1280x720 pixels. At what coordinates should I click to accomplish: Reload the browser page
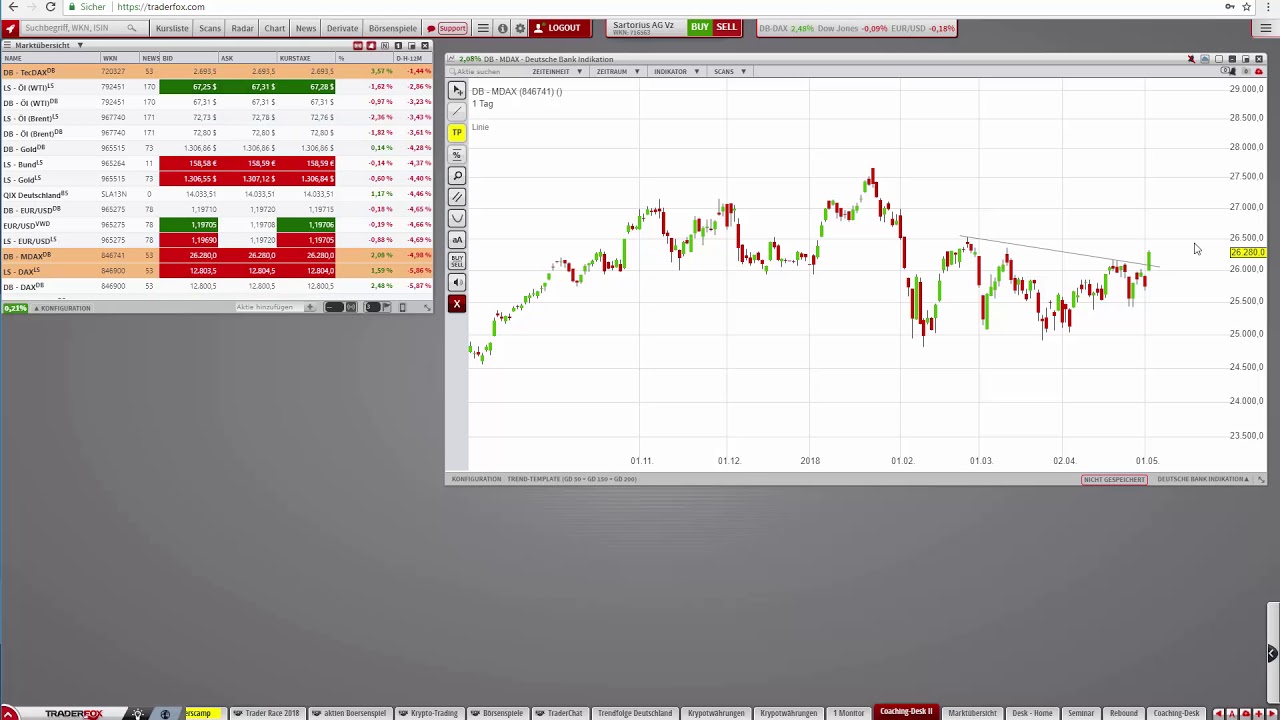click(50, 7)
